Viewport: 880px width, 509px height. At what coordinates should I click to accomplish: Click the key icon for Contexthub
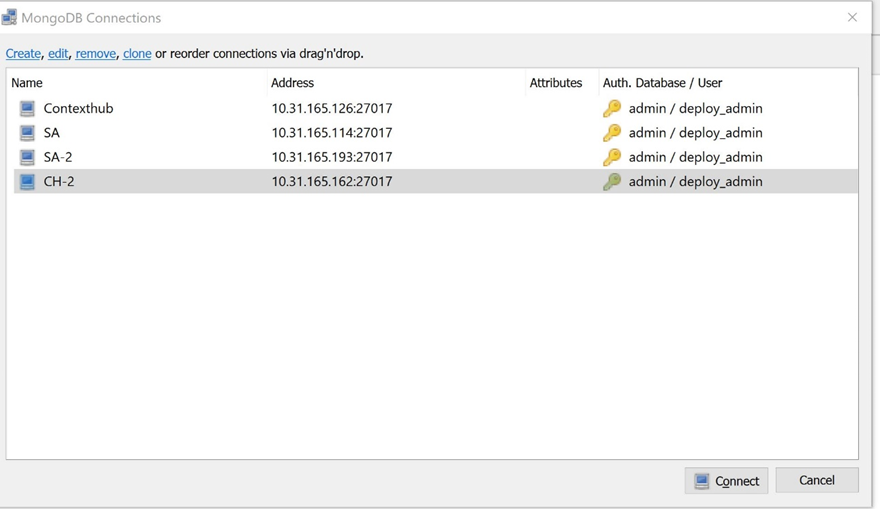612,108
